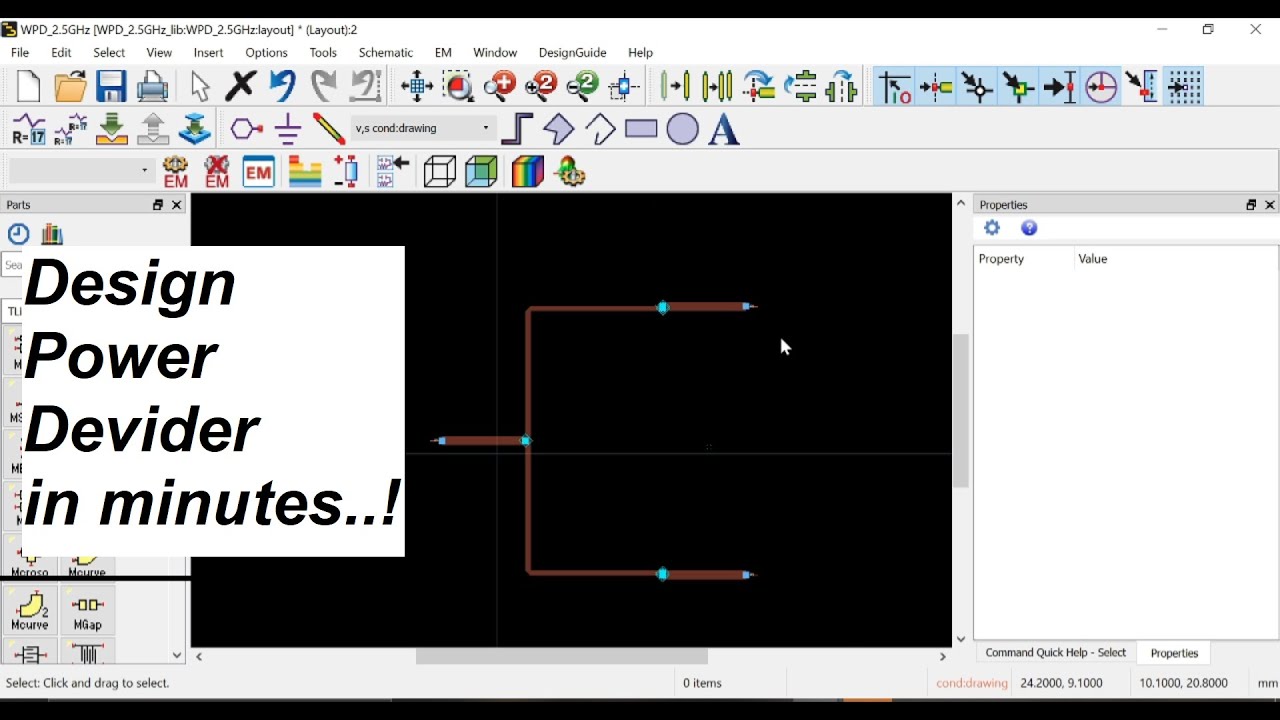This screenshot has width=1280, height=720.
Task: Click the Tune Parameters icon
Action: [28, 129]
